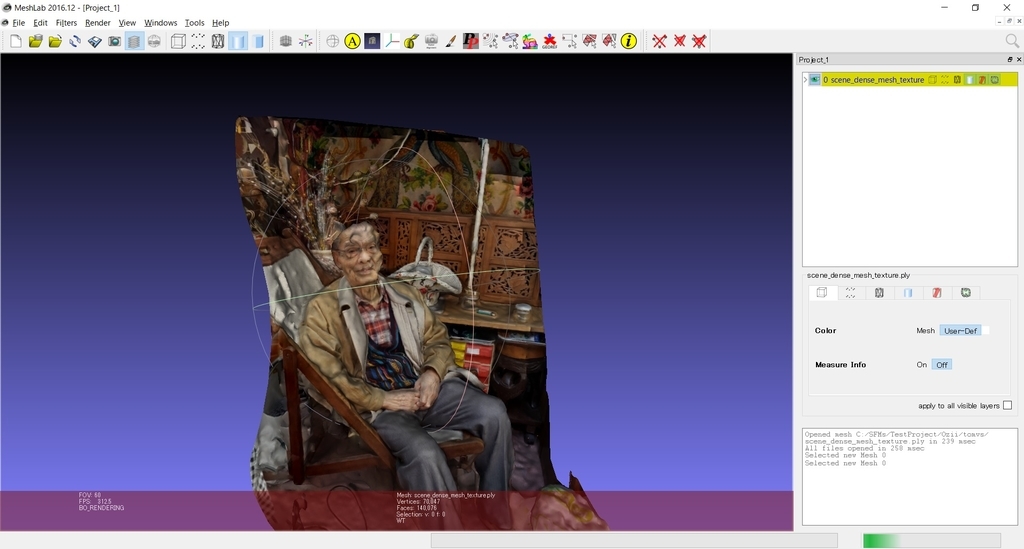Open the colorful align tool icon
Image resolution: width=1024 pixels, height=549 pixels.
point(530,41)
